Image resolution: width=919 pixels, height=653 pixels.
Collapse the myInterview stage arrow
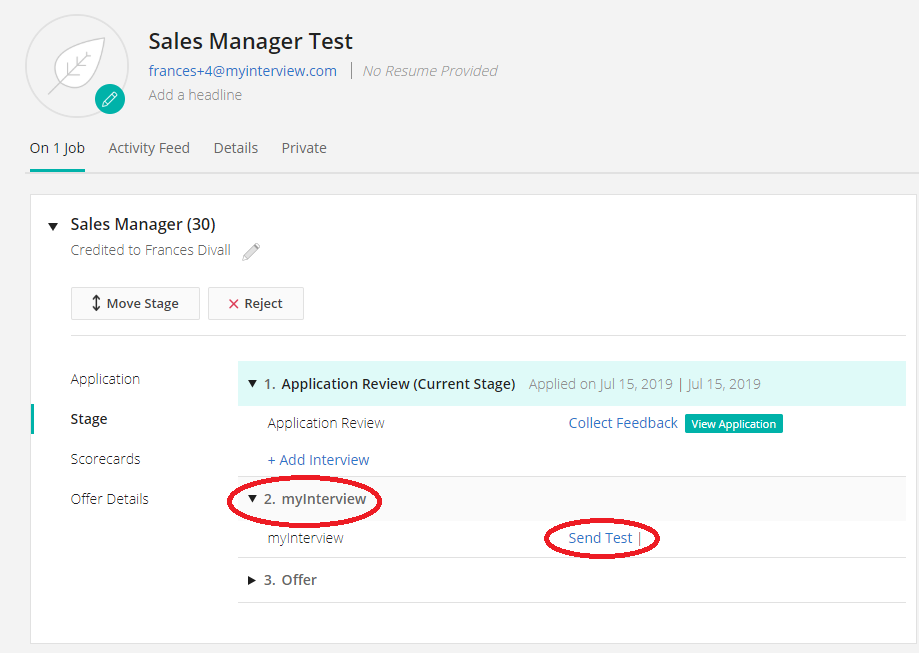pos(253,499)
